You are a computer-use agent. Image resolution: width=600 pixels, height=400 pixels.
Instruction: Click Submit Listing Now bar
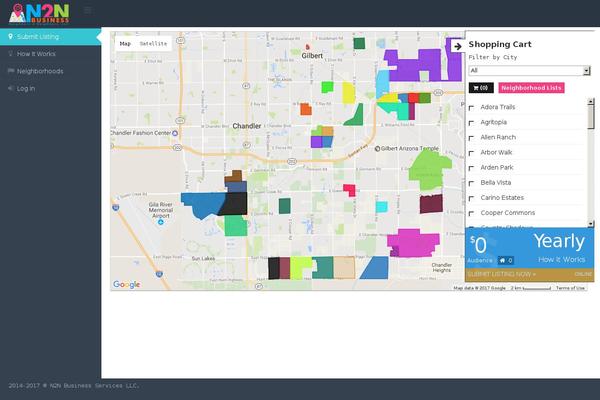[x=530, y=274]
